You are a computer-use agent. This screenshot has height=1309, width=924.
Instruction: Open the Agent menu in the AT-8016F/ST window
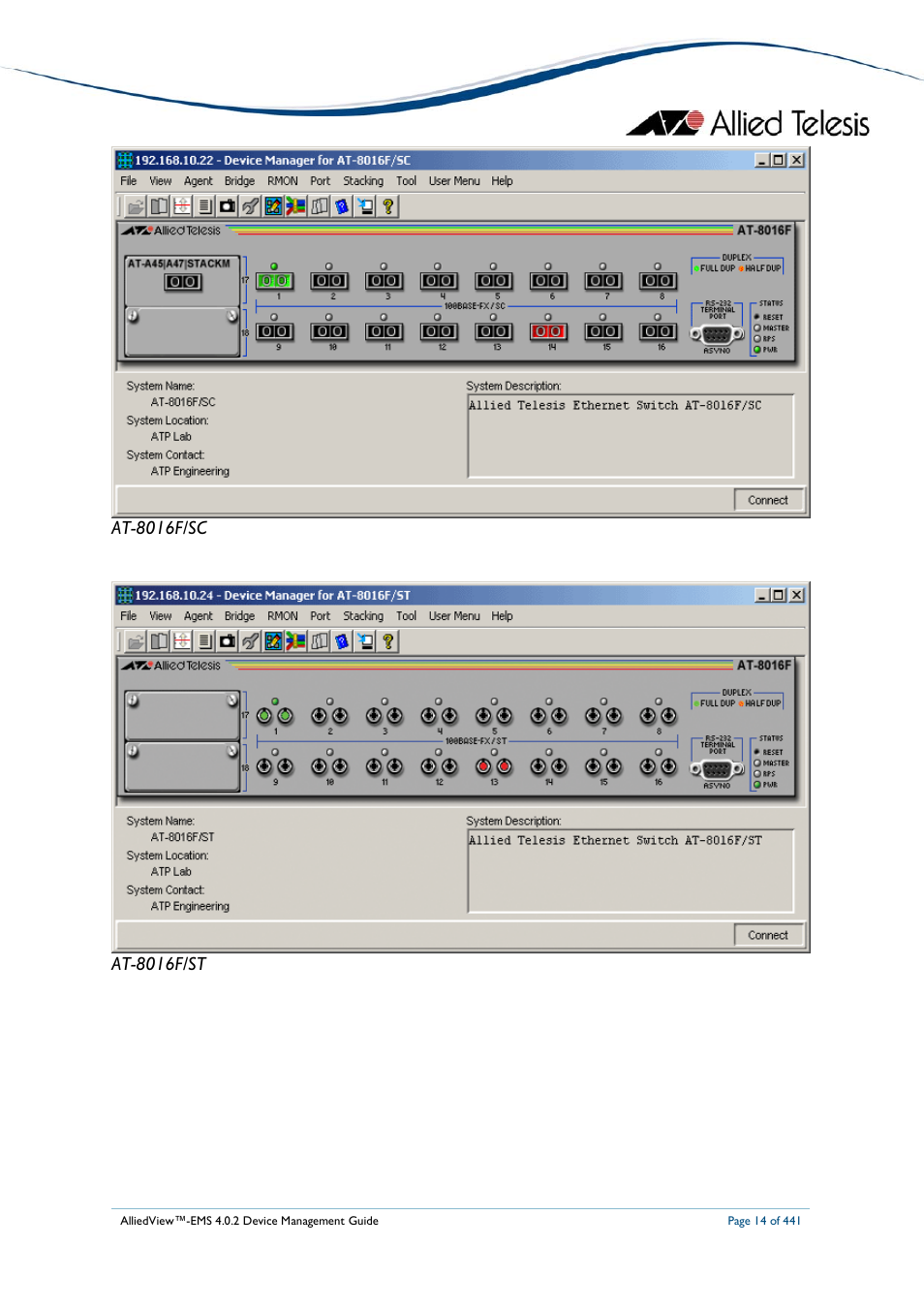tap(199, 616)
